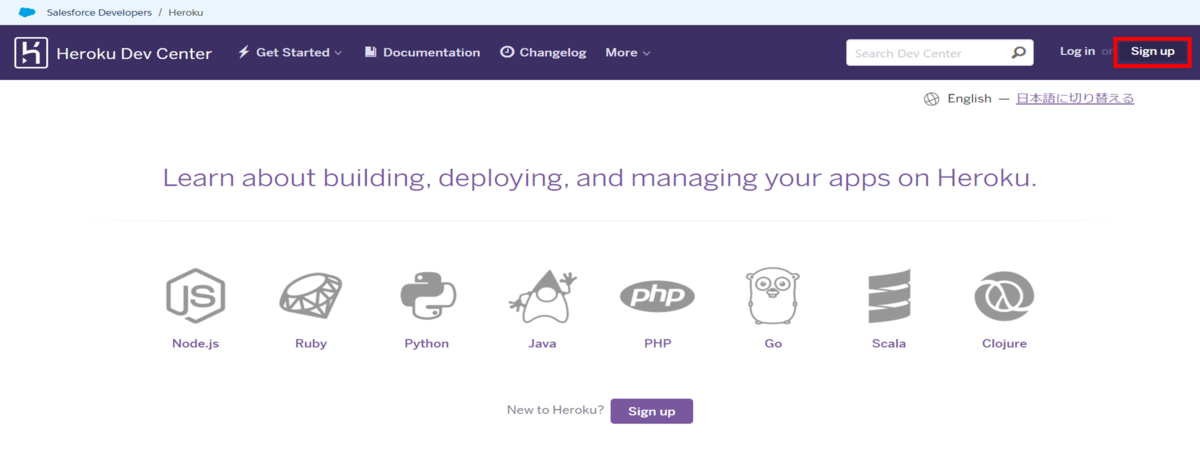Click the 'Learn about building' headline
The height and width of the screenshot is (453, 1200).
tap(600, 179)
